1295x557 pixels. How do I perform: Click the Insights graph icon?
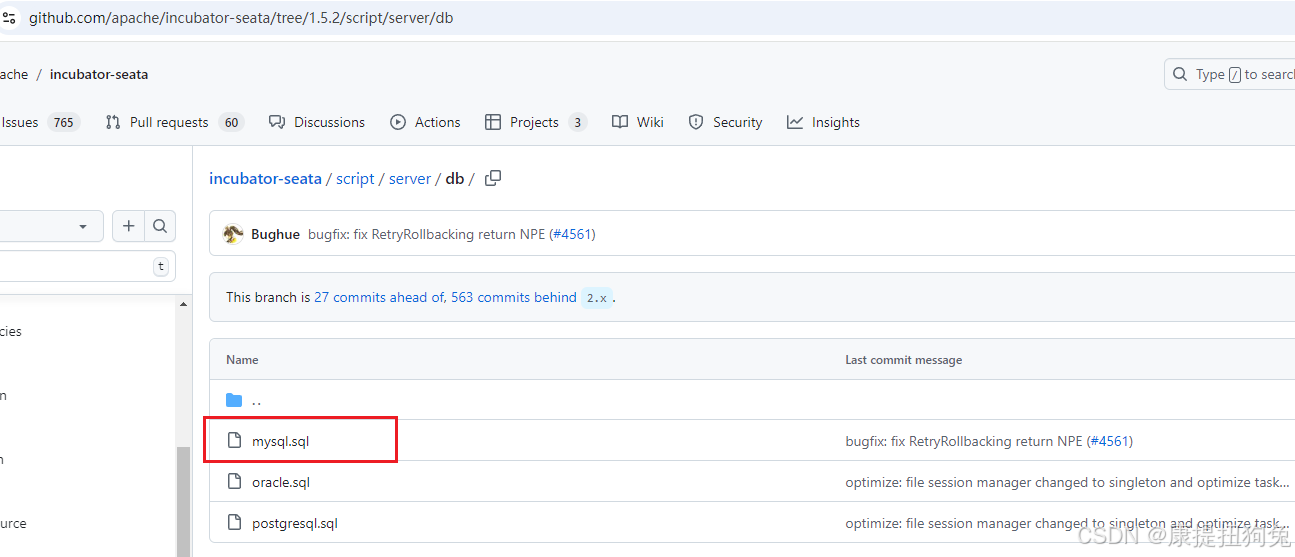[x=795, y=122]
